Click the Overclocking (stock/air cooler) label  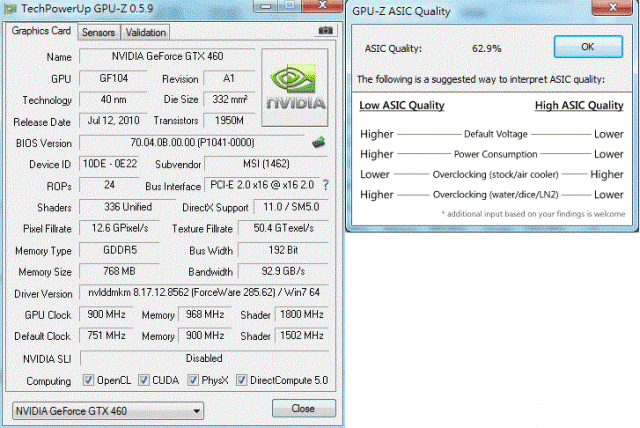496,175
